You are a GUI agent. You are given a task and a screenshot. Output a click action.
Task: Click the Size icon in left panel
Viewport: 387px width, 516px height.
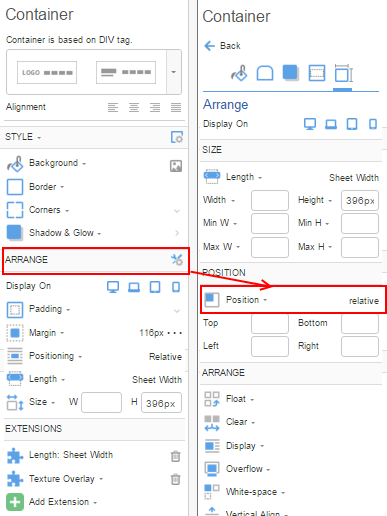(x=15, y=402)
